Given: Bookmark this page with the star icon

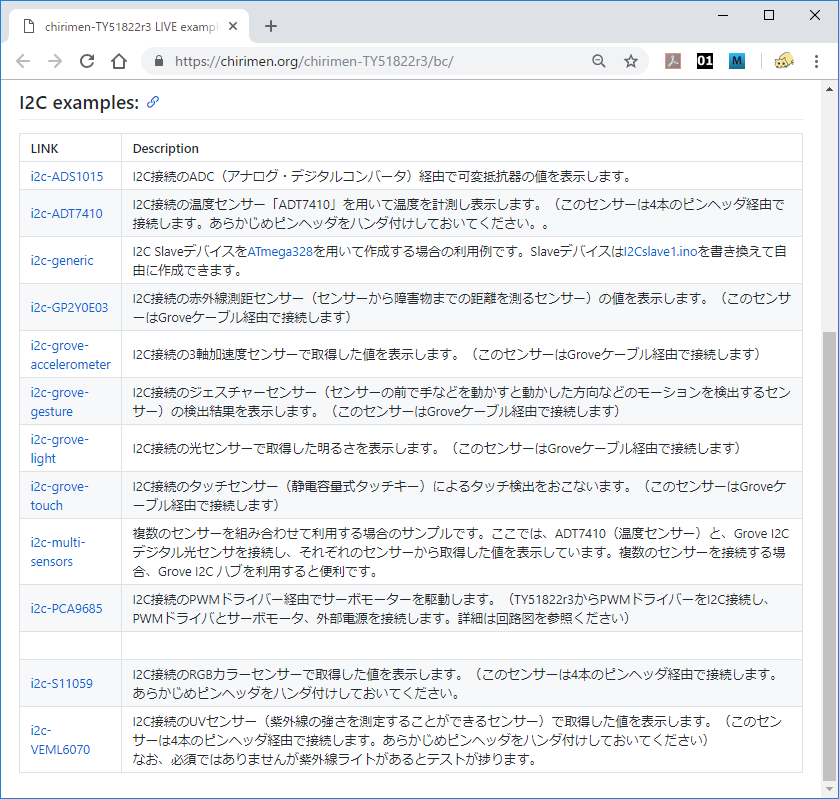Looking at the screenshot, I should 631,61.
